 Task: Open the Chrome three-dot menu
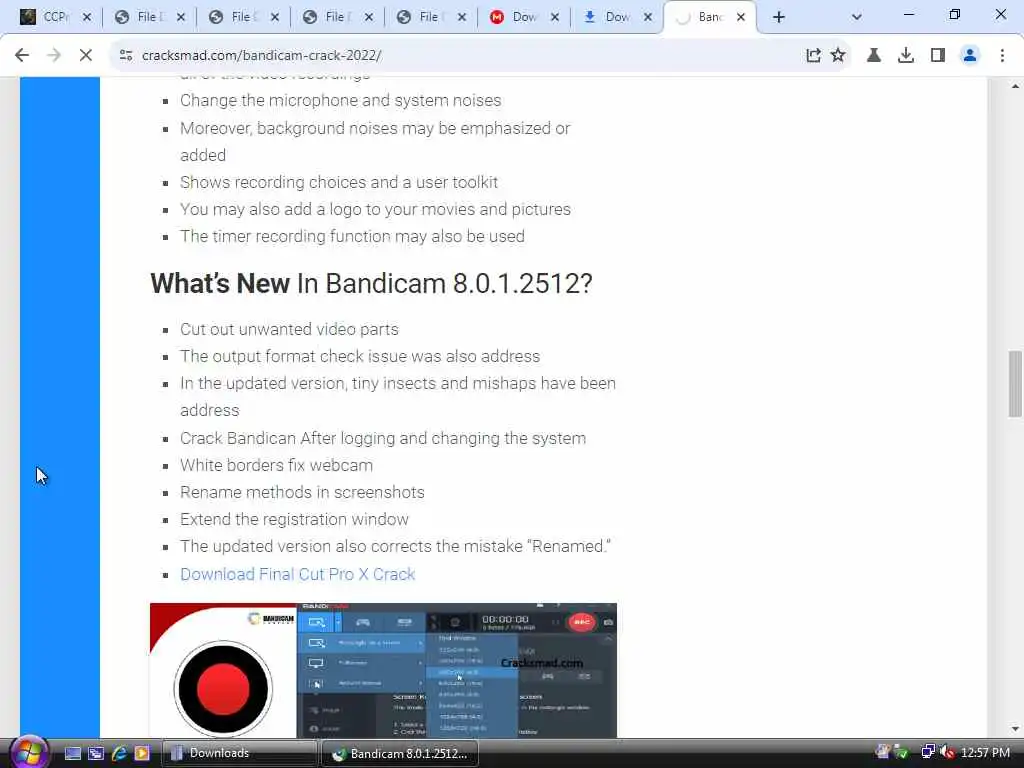(1002, 56)
